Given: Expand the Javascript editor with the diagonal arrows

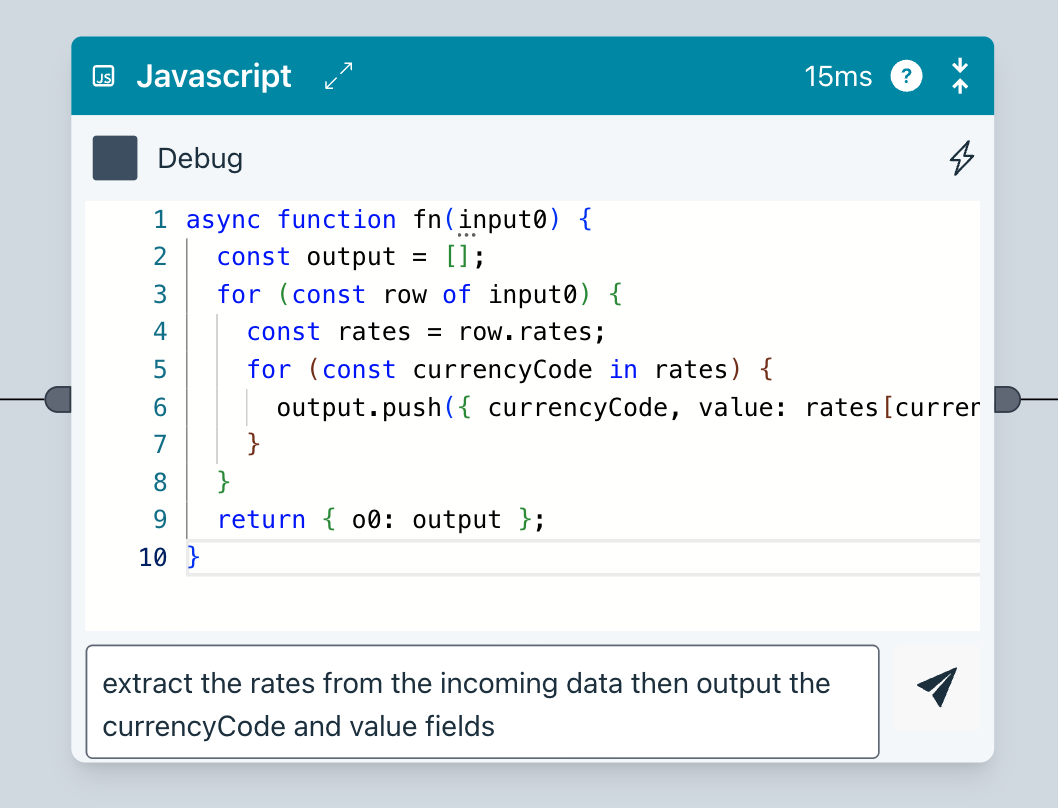Looking at the screenshot, I should (x=339, y=76).
